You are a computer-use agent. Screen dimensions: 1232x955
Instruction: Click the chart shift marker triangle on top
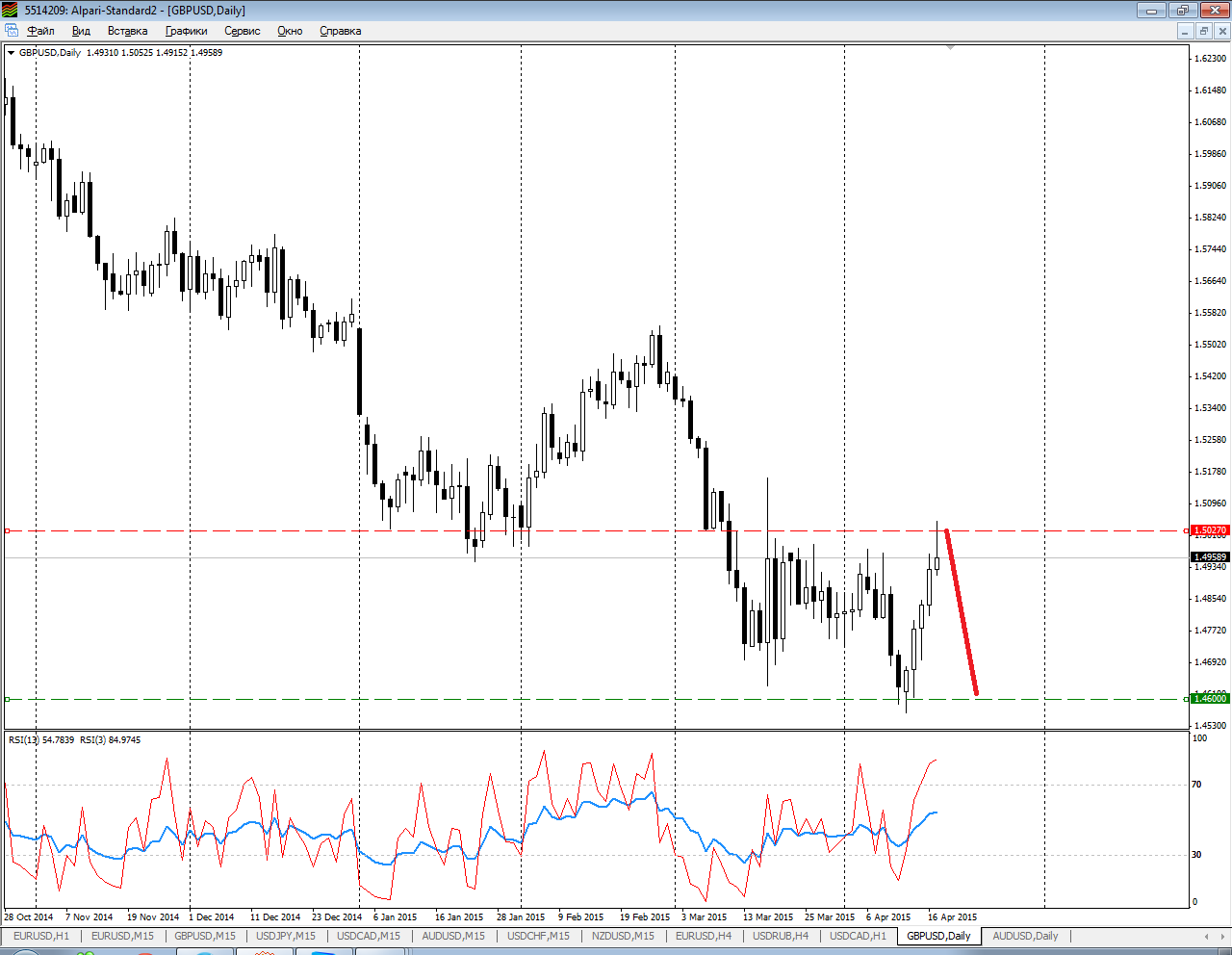pyautogui.click(x=950, y=47)
